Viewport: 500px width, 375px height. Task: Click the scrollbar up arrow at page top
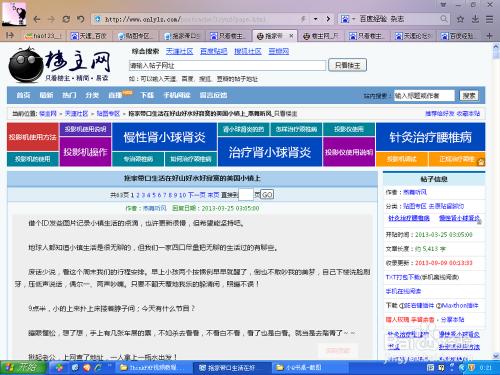click(496, 47)
